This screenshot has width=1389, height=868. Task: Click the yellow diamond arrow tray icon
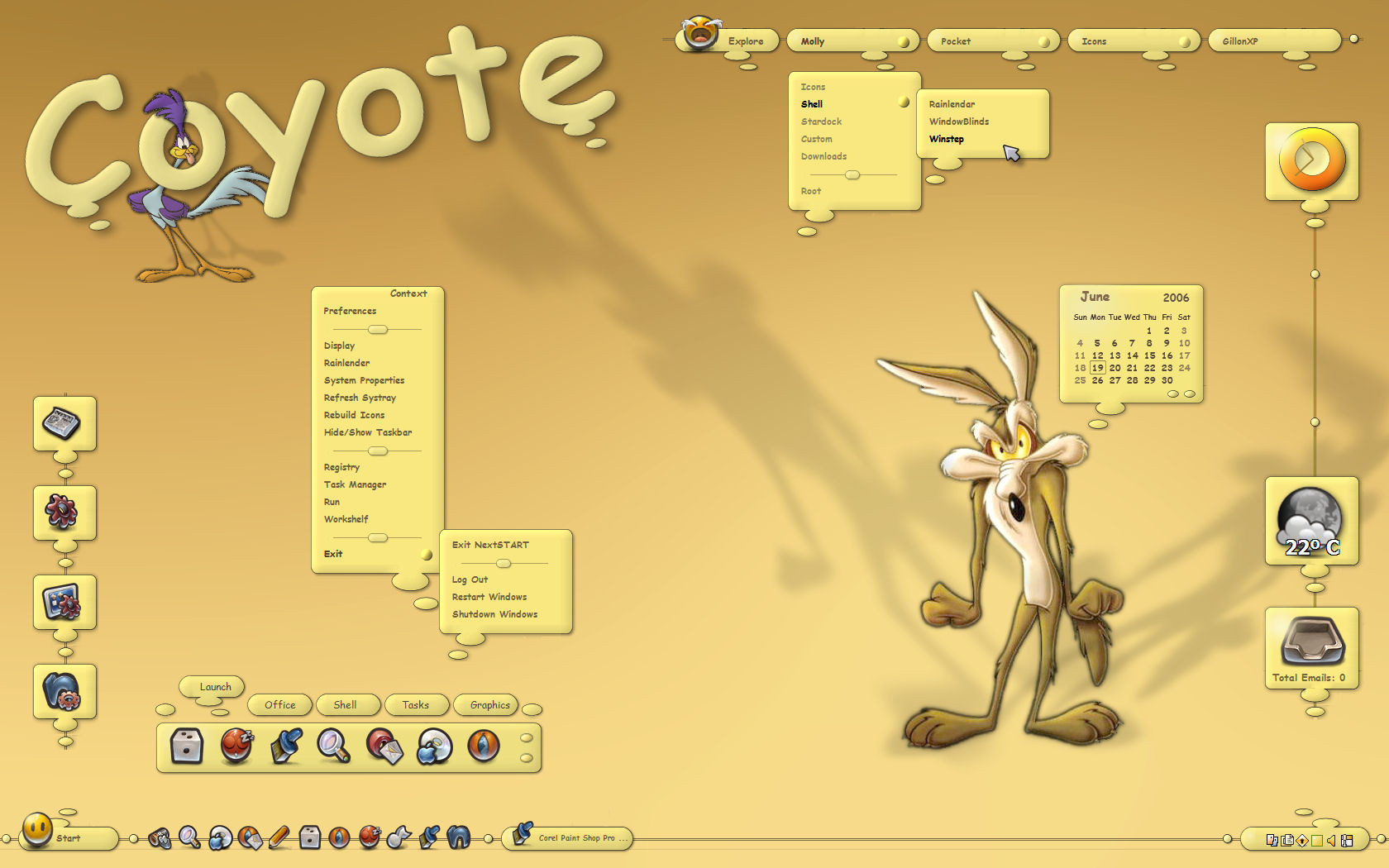(x=1302, y=840)
